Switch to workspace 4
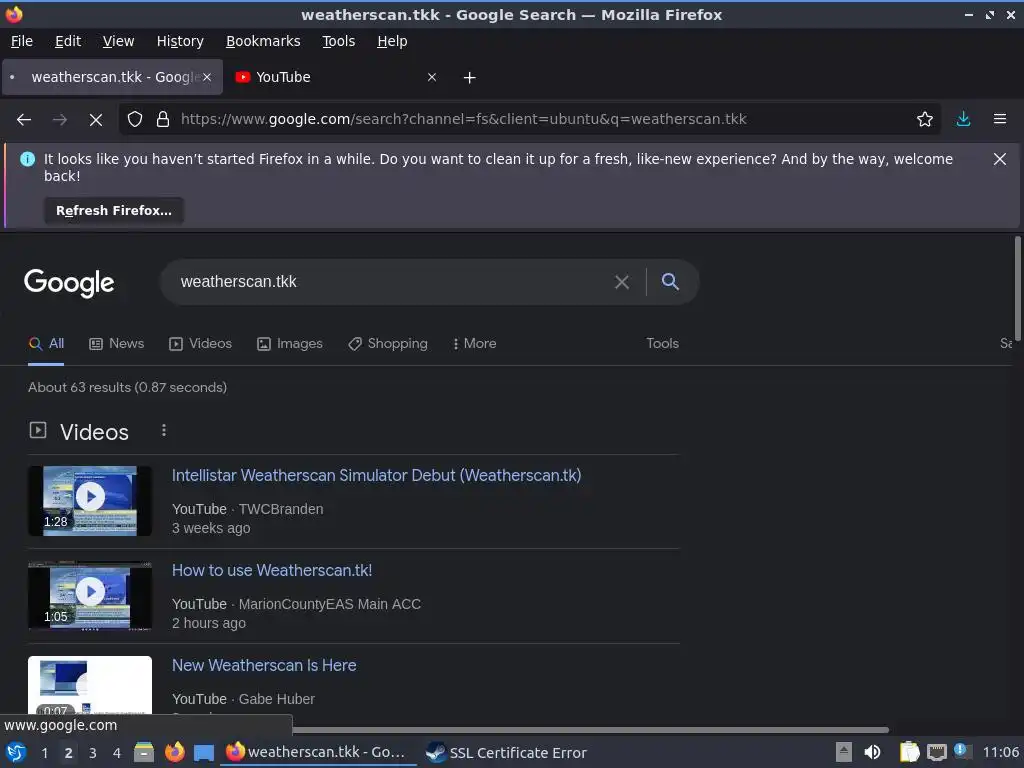The image size is (1024, 768). pos(117,753)
